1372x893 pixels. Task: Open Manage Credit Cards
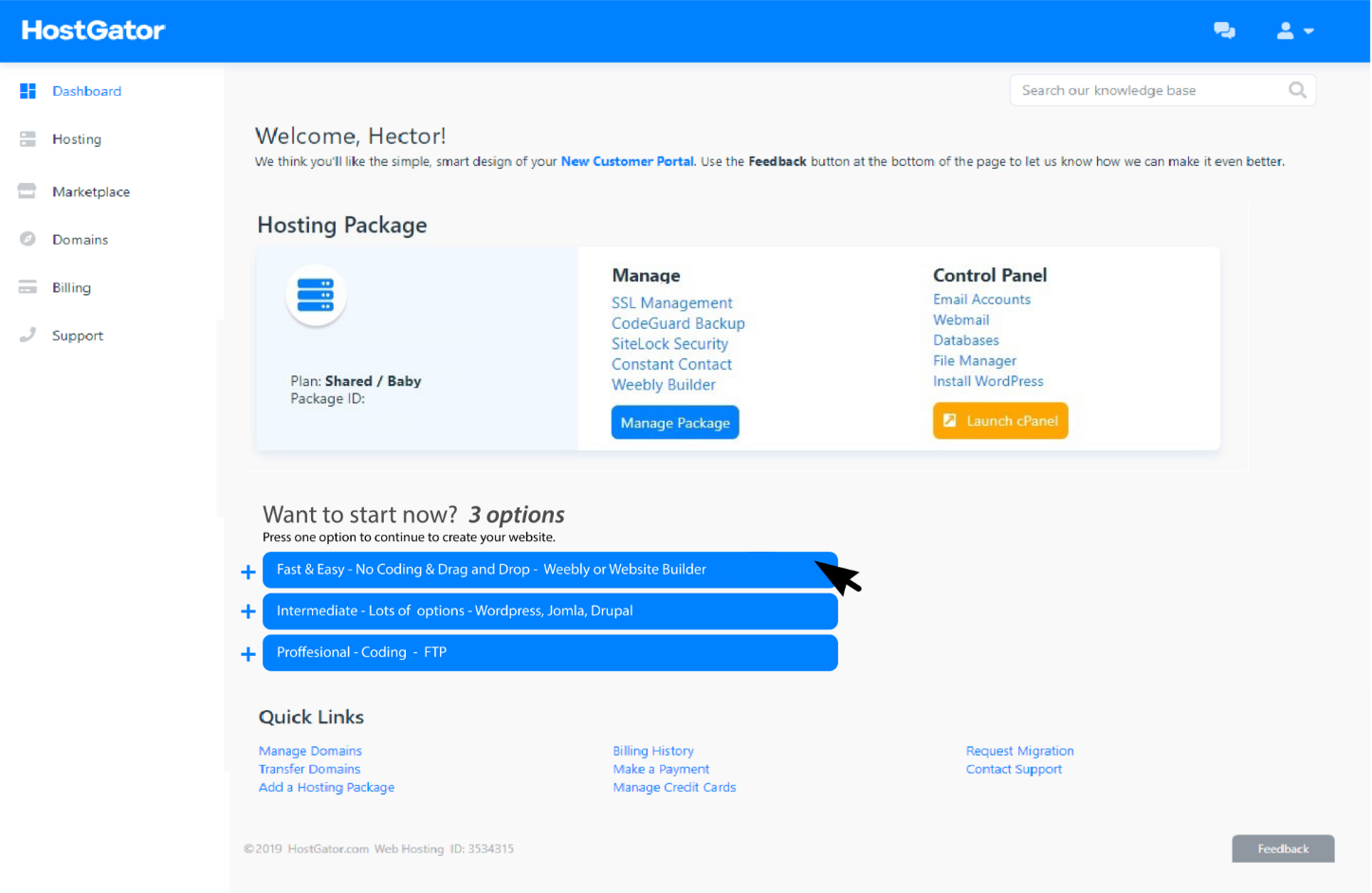pos(674,788)
